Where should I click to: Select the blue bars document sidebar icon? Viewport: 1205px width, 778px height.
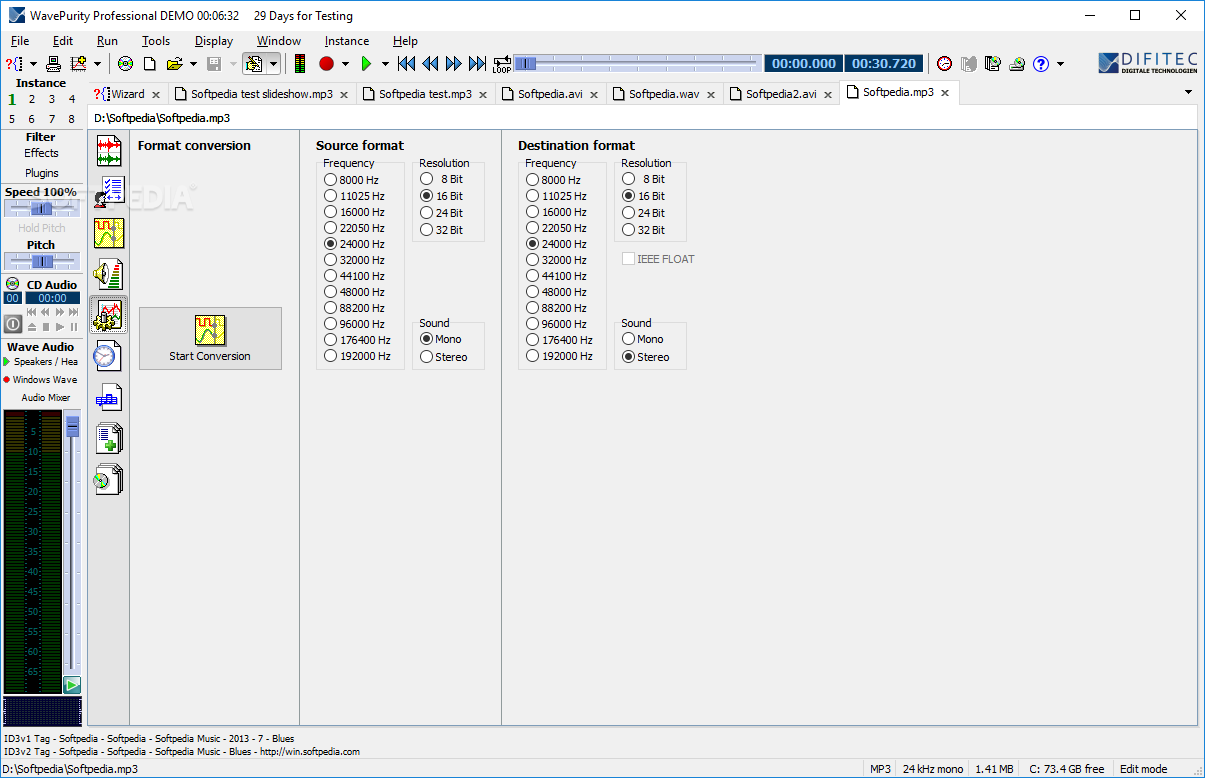(x=109, y=397)
